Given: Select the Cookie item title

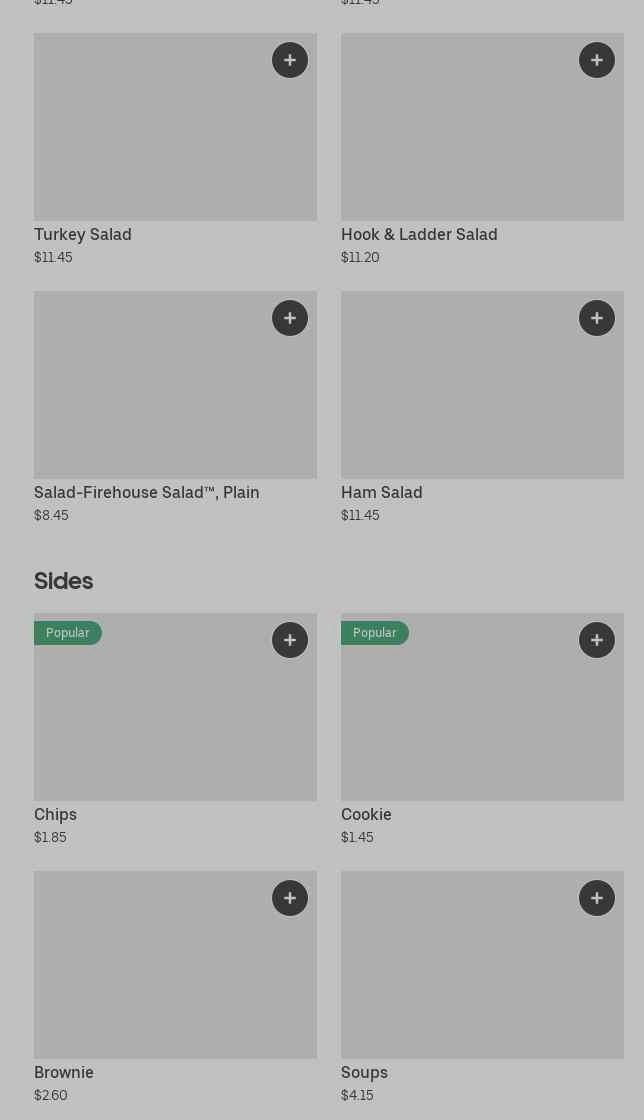Looking at the screenshot, I should coord(366,814).
